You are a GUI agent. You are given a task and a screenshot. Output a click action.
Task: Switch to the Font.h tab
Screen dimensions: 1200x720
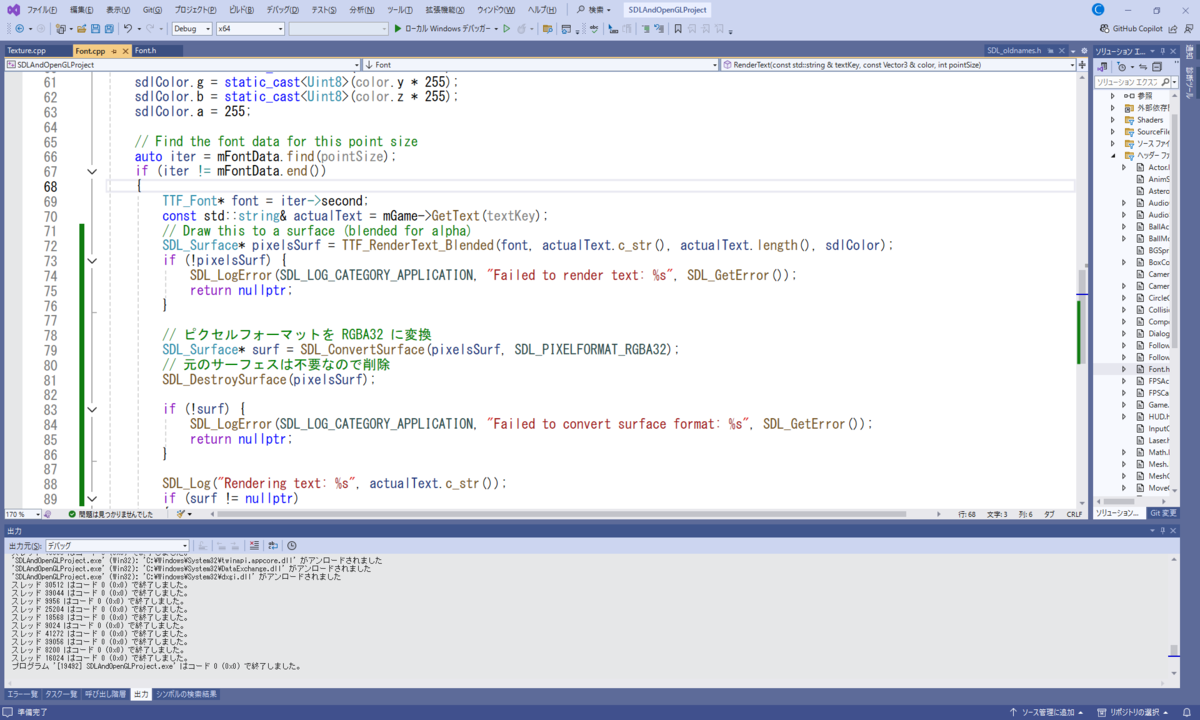pos(145,50)
